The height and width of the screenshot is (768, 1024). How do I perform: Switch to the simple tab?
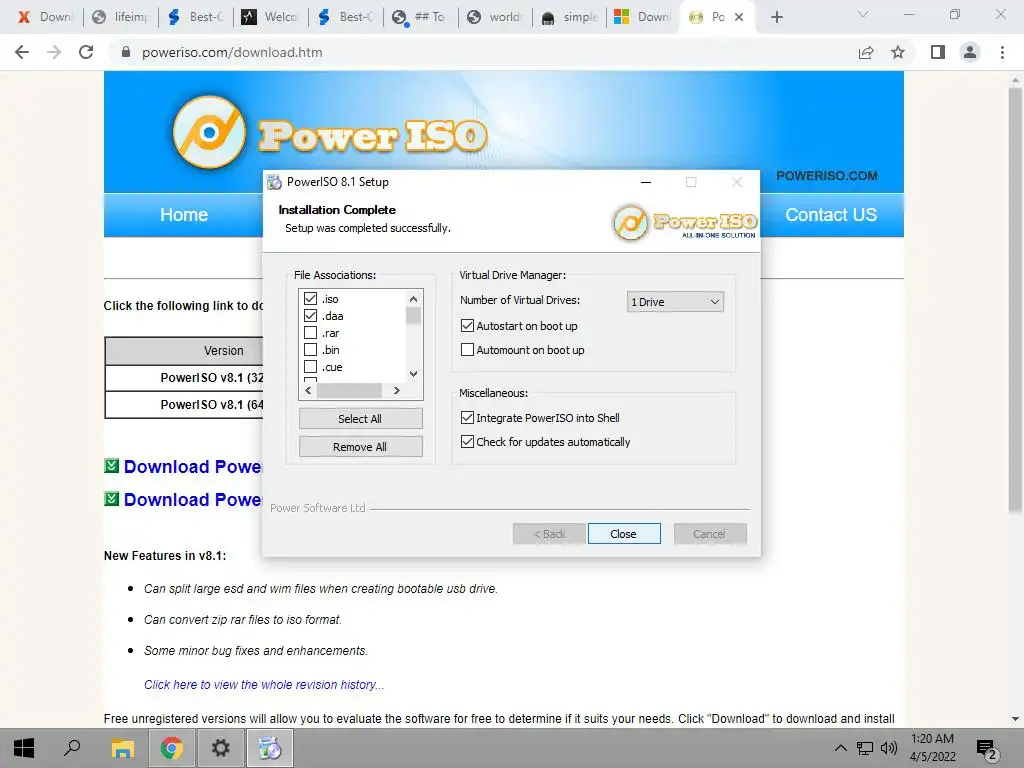(x=570, y=17)
